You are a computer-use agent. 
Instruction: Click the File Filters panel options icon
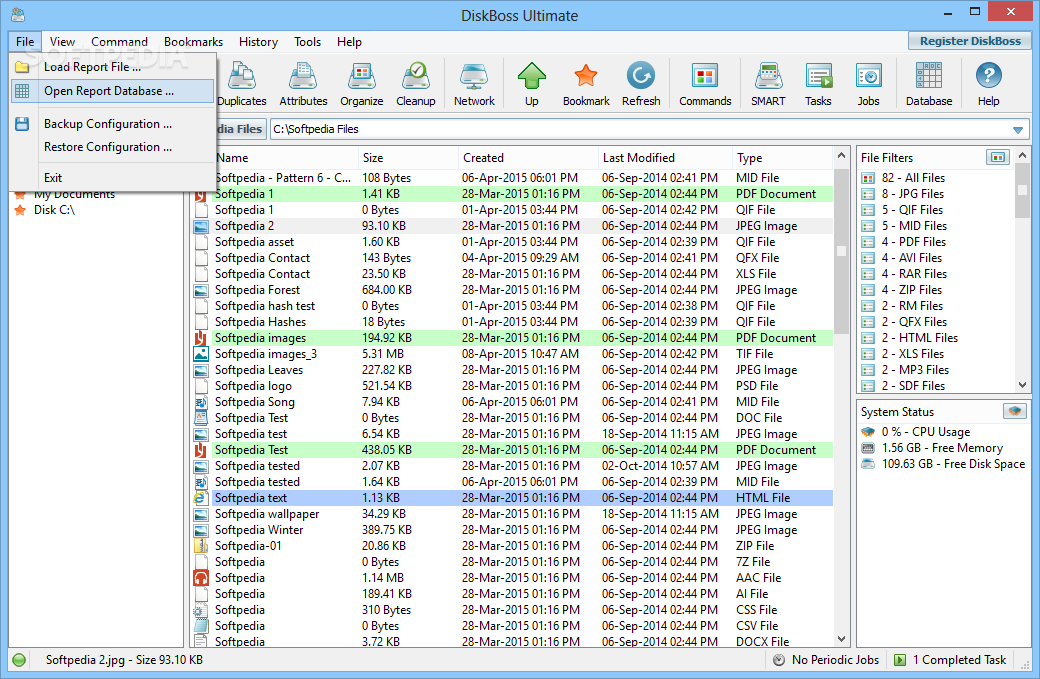[998, 157]
